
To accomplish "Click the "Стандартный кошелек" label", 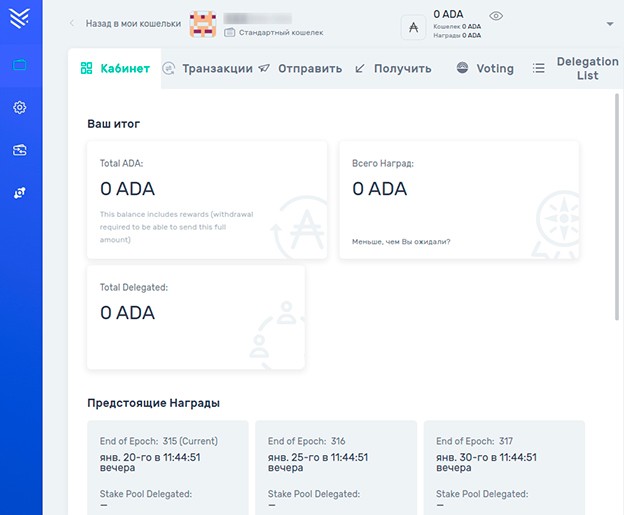I will [281, 33].
